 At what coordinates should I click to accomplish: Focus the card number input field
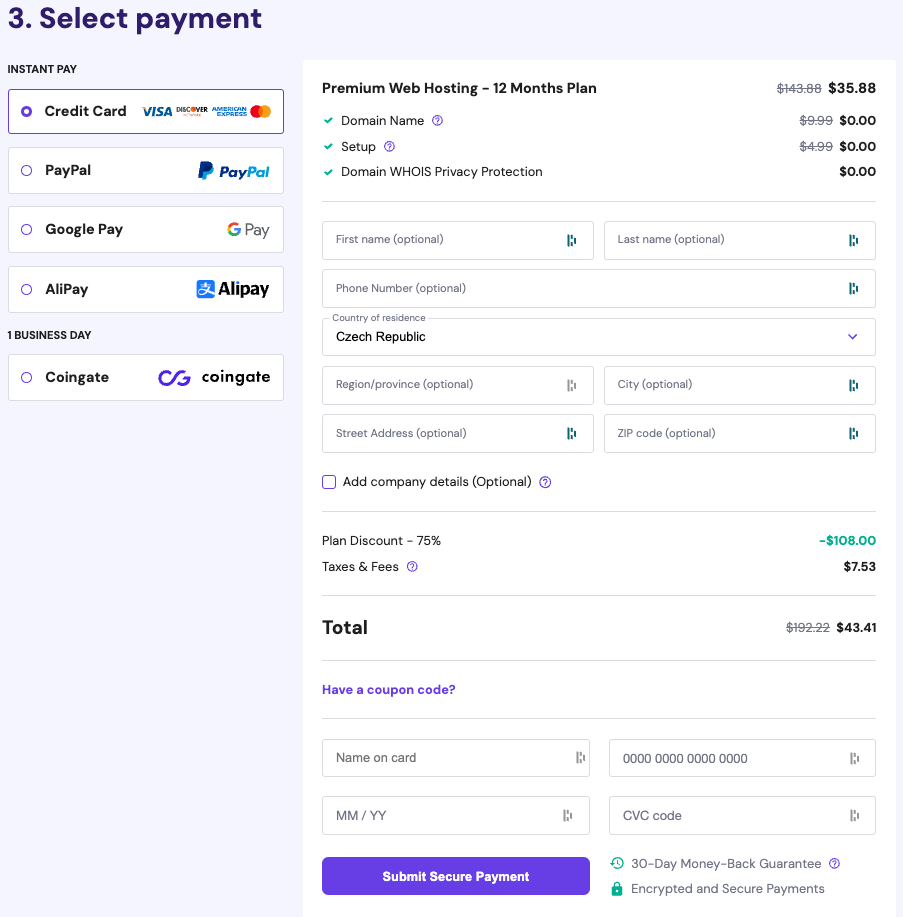click(x=730, y=758)
